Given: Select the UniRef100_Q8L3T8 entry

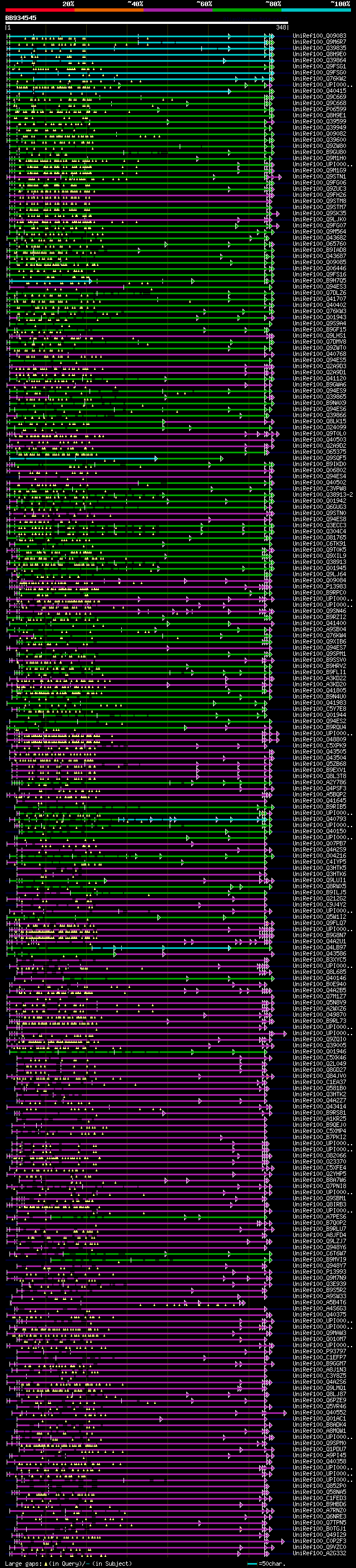Looking at the screenshot, I should tap(319, 776).
